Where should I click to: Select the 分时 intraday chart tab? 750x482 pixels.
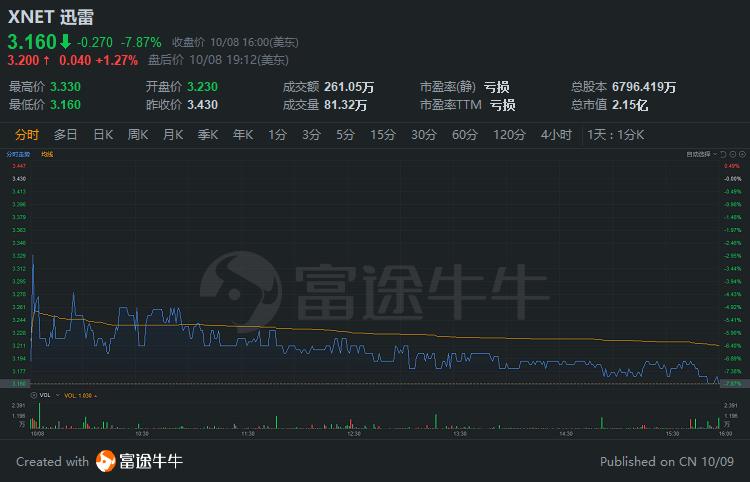pyautogui.click(x=27, y=135)
